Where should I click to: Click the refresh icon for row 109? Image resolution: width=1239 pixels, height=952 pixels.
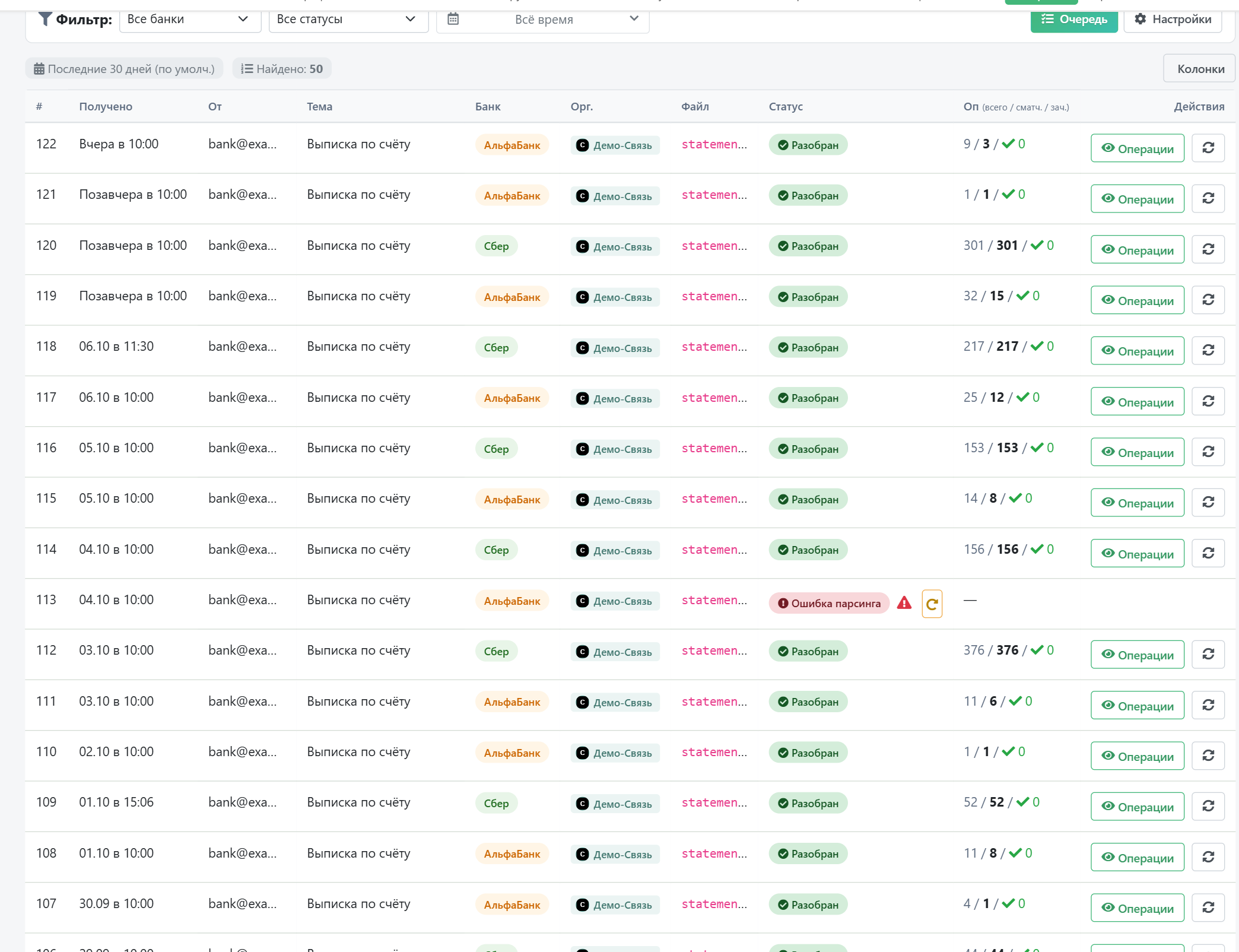pos(1208,806)
